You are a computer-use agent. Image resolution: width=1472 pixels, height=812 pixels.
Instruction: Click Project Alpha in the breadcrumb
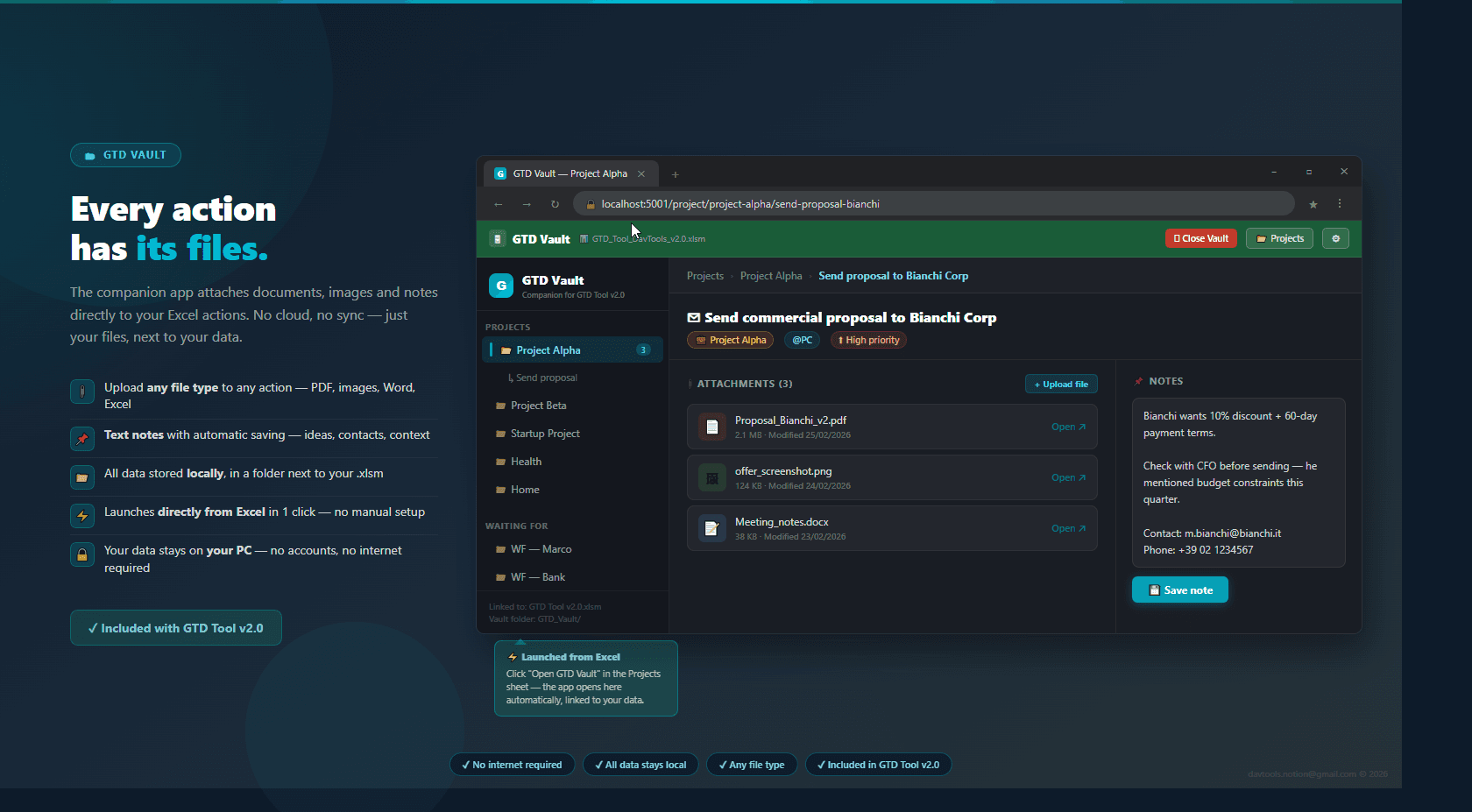click(770, 276)
